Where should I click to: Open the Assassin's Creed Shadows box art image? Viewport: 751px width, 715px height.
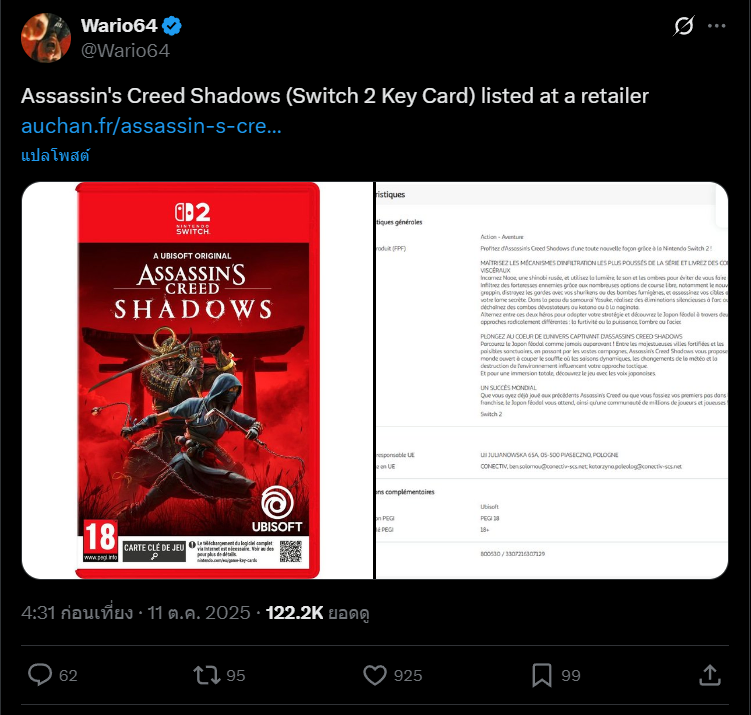point(197,380)
